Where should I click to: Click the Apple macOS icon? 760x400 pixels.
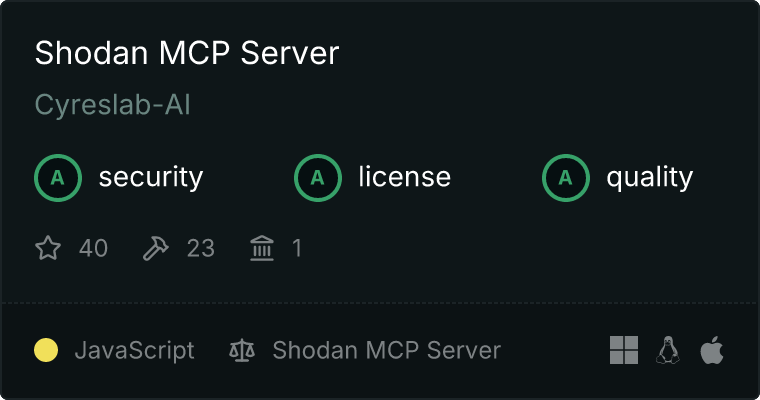(x=712, y=350)
